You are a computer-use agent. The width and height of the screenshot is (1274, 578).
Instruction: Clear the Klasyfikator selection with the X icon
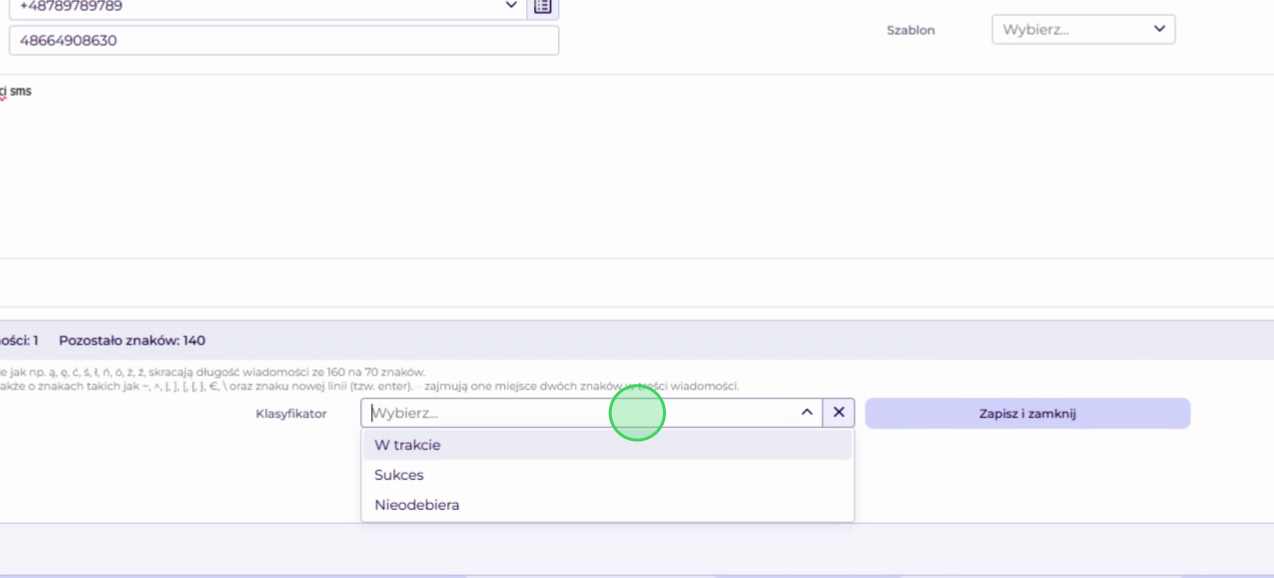pyautogui.click(x=839, y=412)
